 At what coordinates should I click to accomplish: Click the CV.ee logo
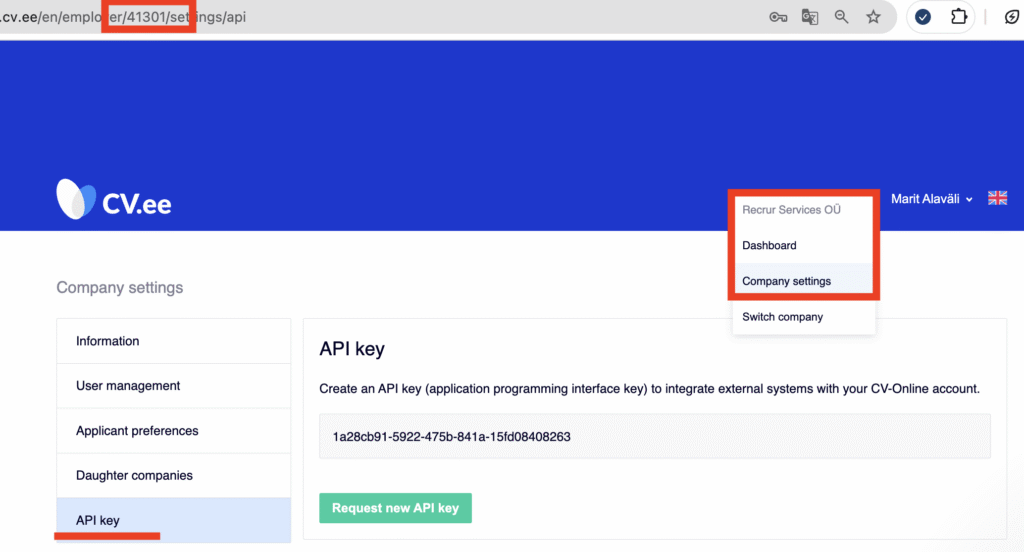[114, 200]
